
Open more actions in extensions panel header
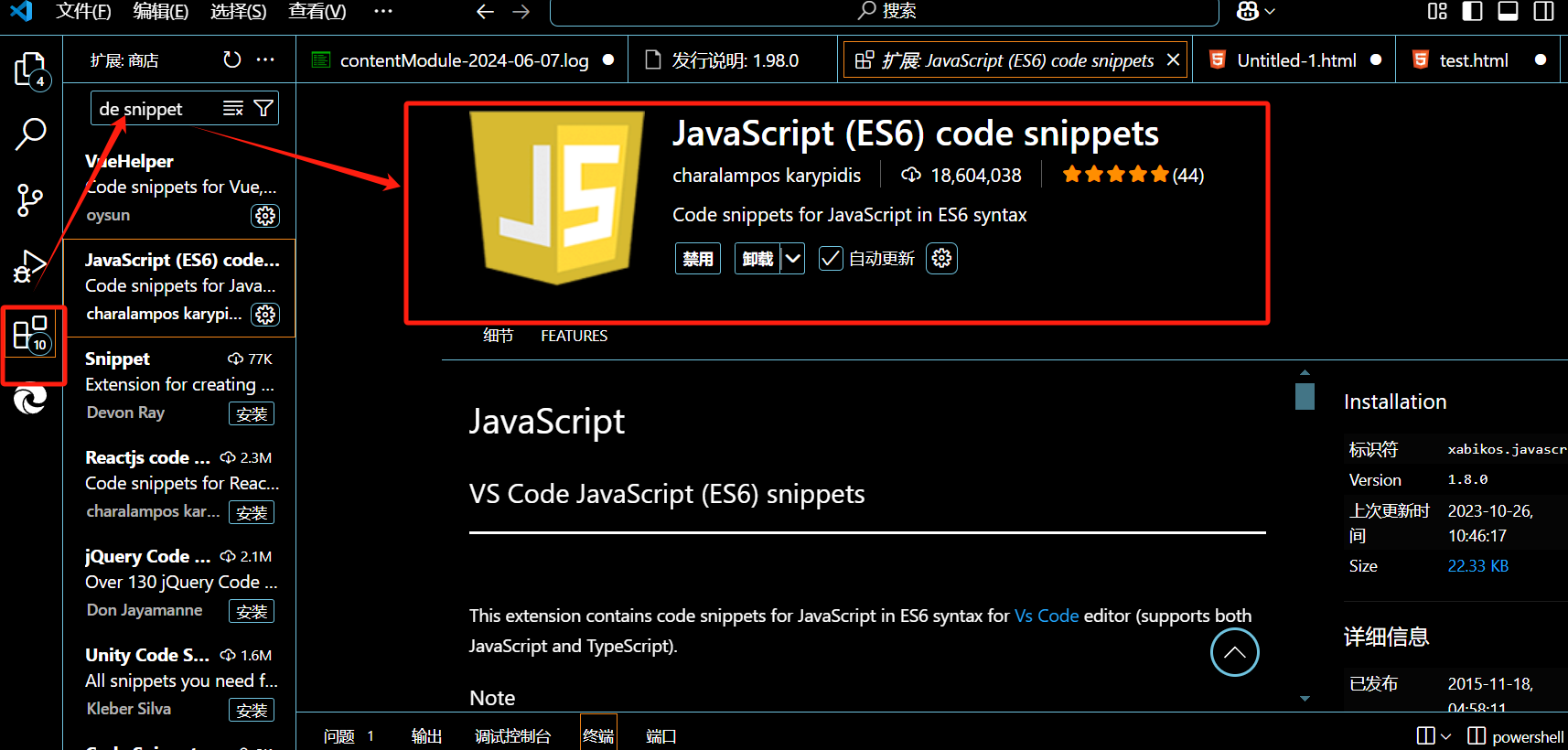265,59
